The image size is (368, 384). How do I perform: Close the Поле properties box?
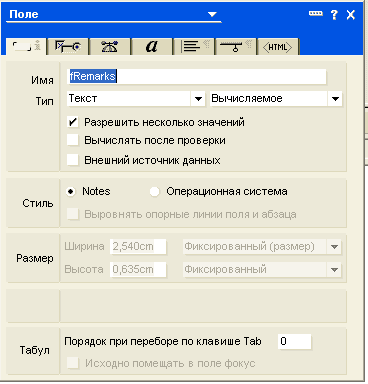coord(351,15)
